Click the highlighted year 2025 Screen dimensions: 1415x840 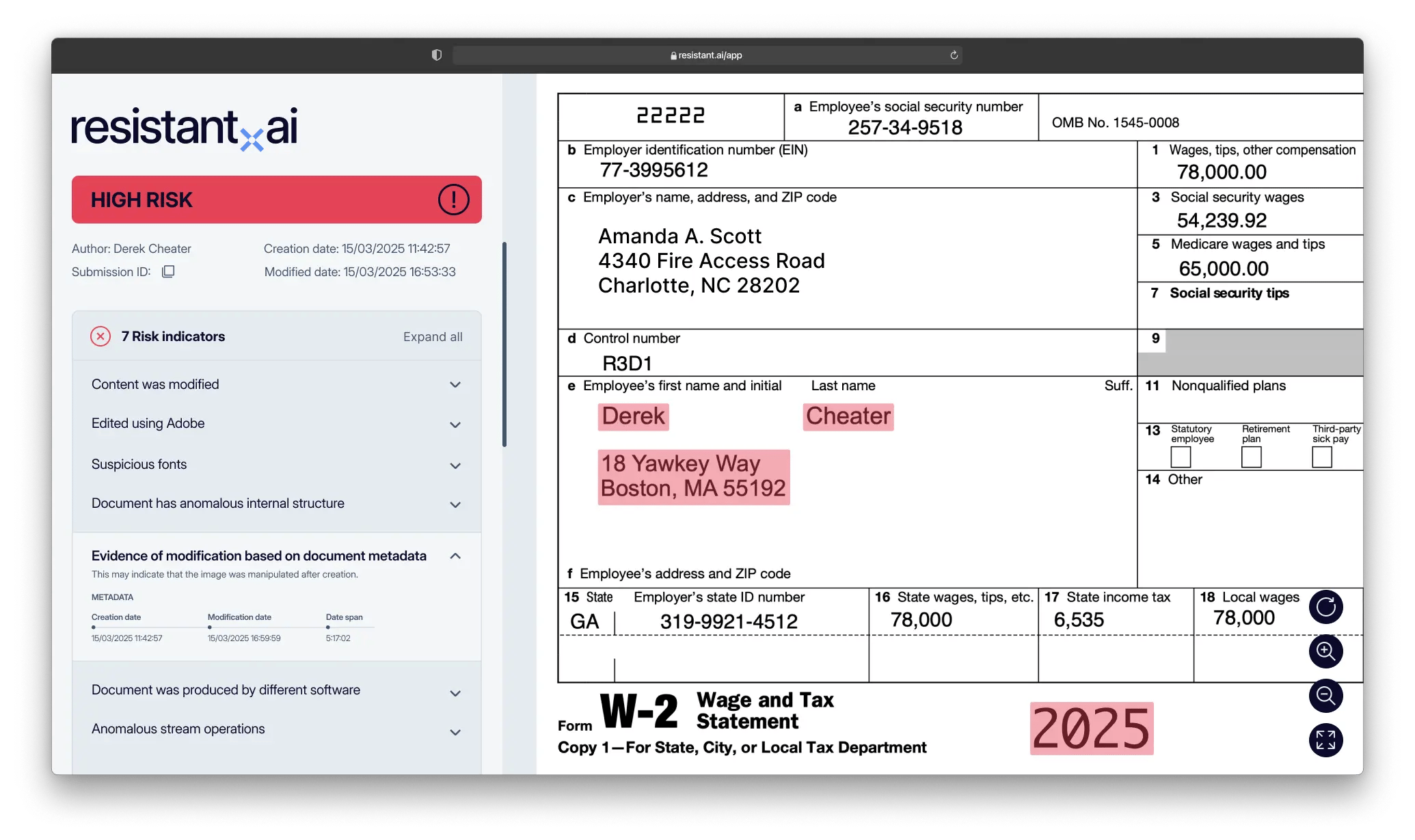1092,729
